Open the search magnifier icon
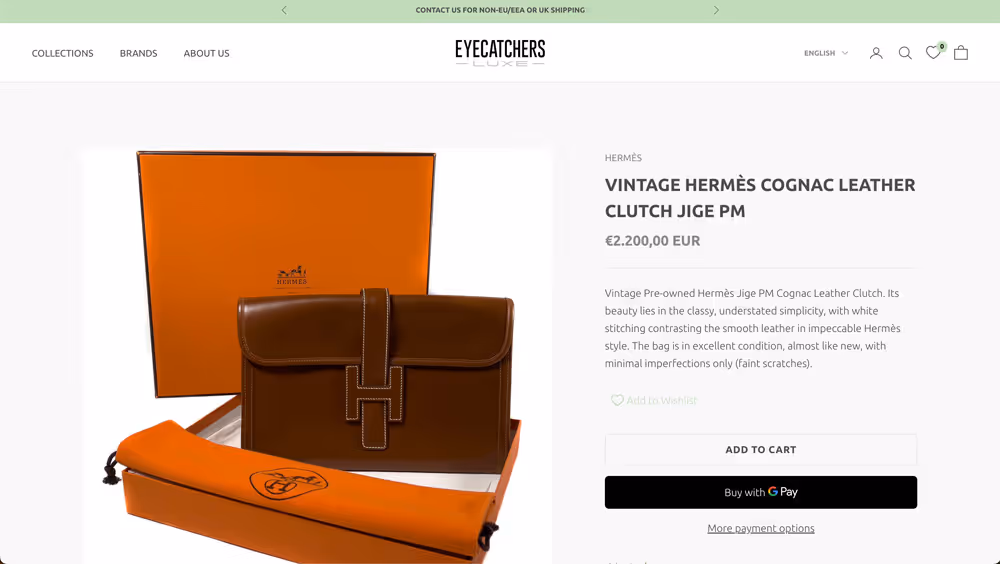 905,53
